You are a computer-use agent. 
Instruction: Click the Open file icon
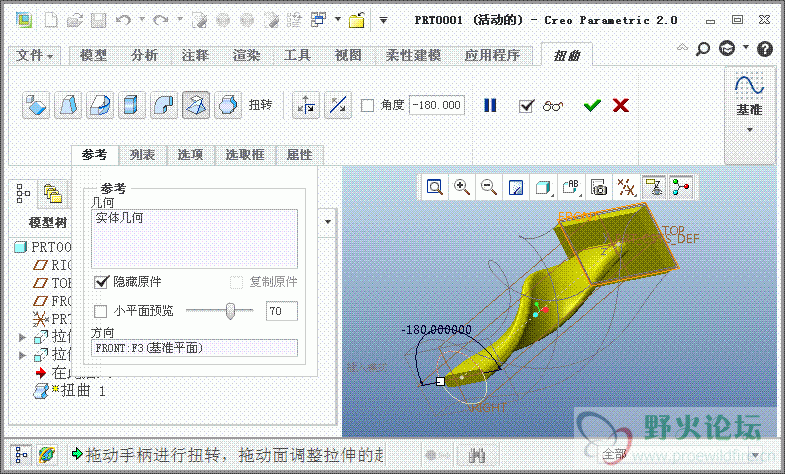pos(75,21)
